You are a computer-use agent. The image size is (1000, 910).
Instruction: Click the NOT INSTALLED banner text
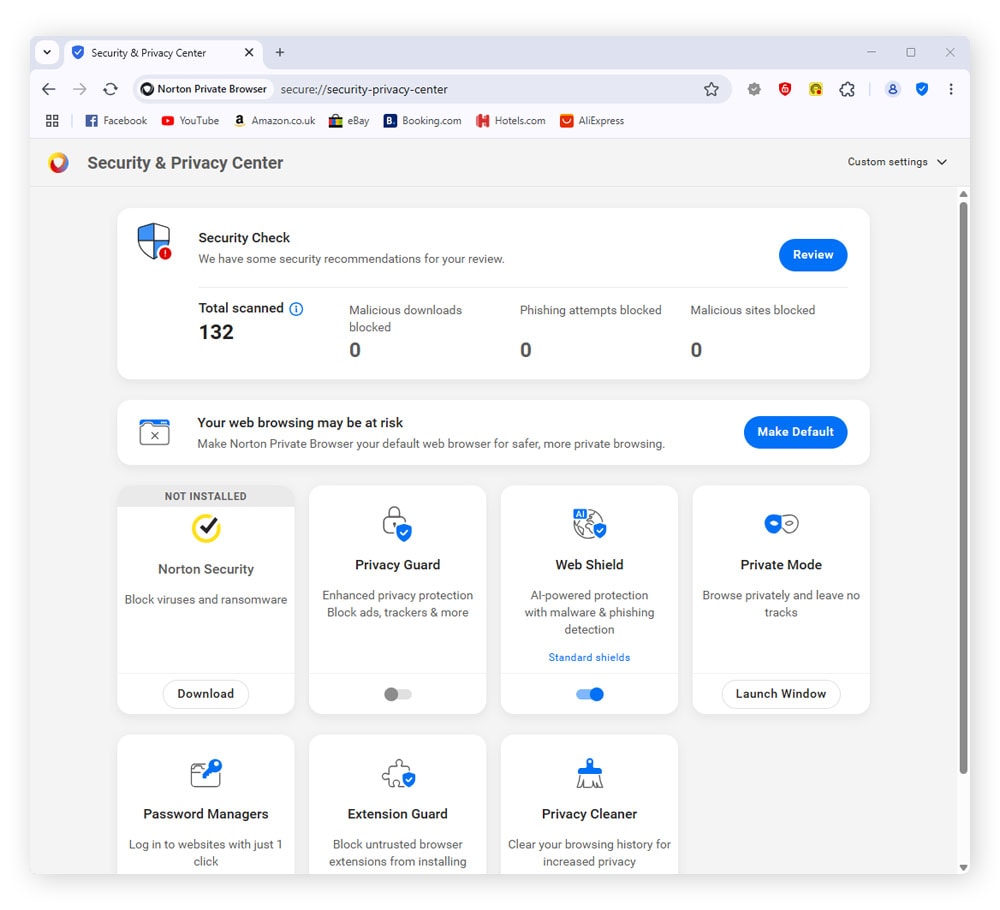[205, 496]
